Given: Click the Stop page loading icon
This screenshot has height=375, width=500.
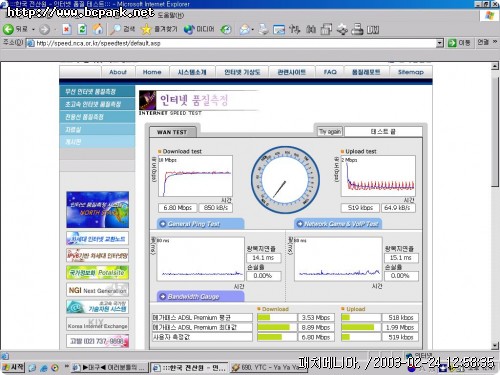Looking at the screenshot, I should (x=67, y=29).
